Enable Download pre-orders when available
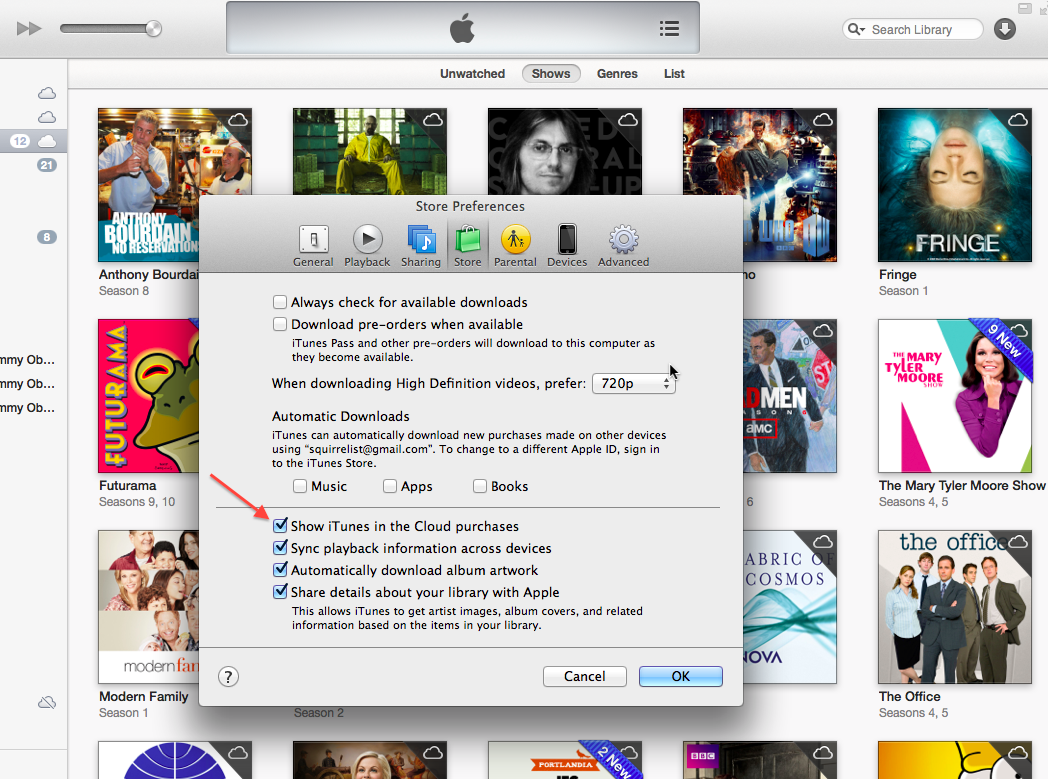The width and height of the screenshot is (1048, 779). pyautogui.click(x=280, y=324)
